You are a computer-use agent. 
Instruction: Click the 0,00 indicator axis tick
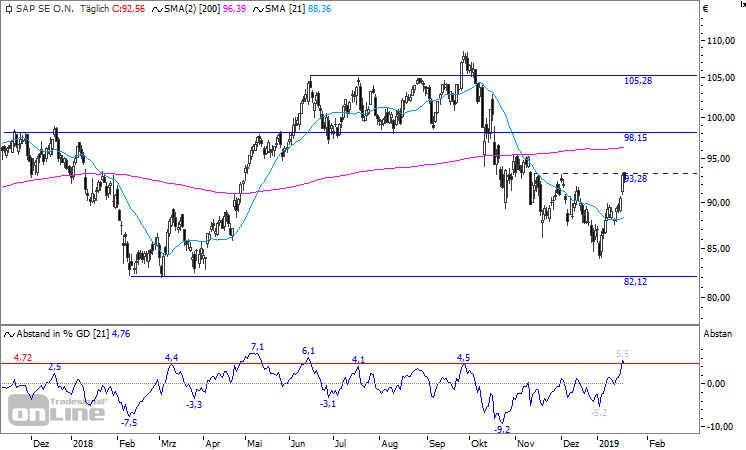pos(716,383)
